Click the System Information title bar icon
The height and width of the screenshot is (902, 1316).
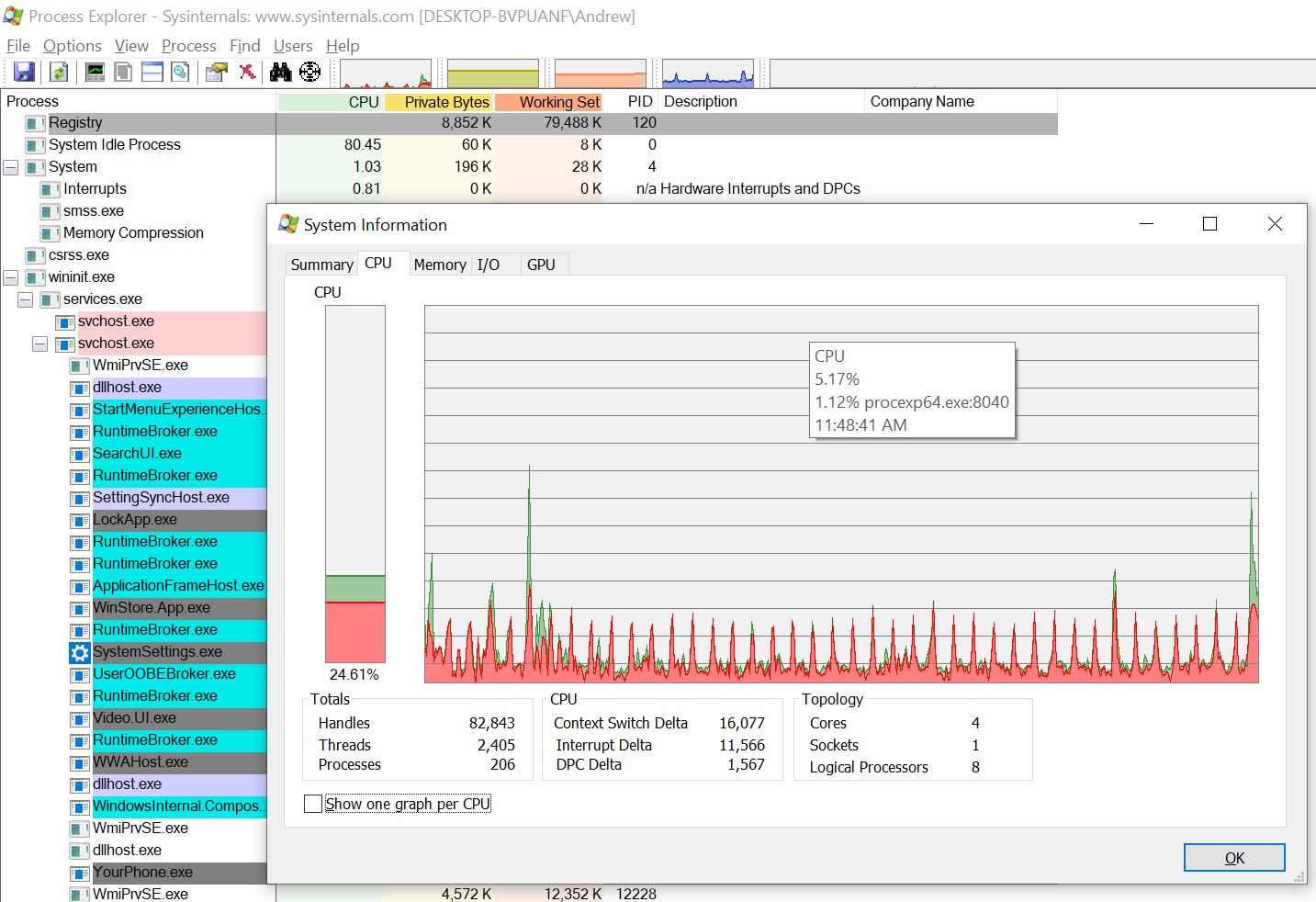point(288,224)
